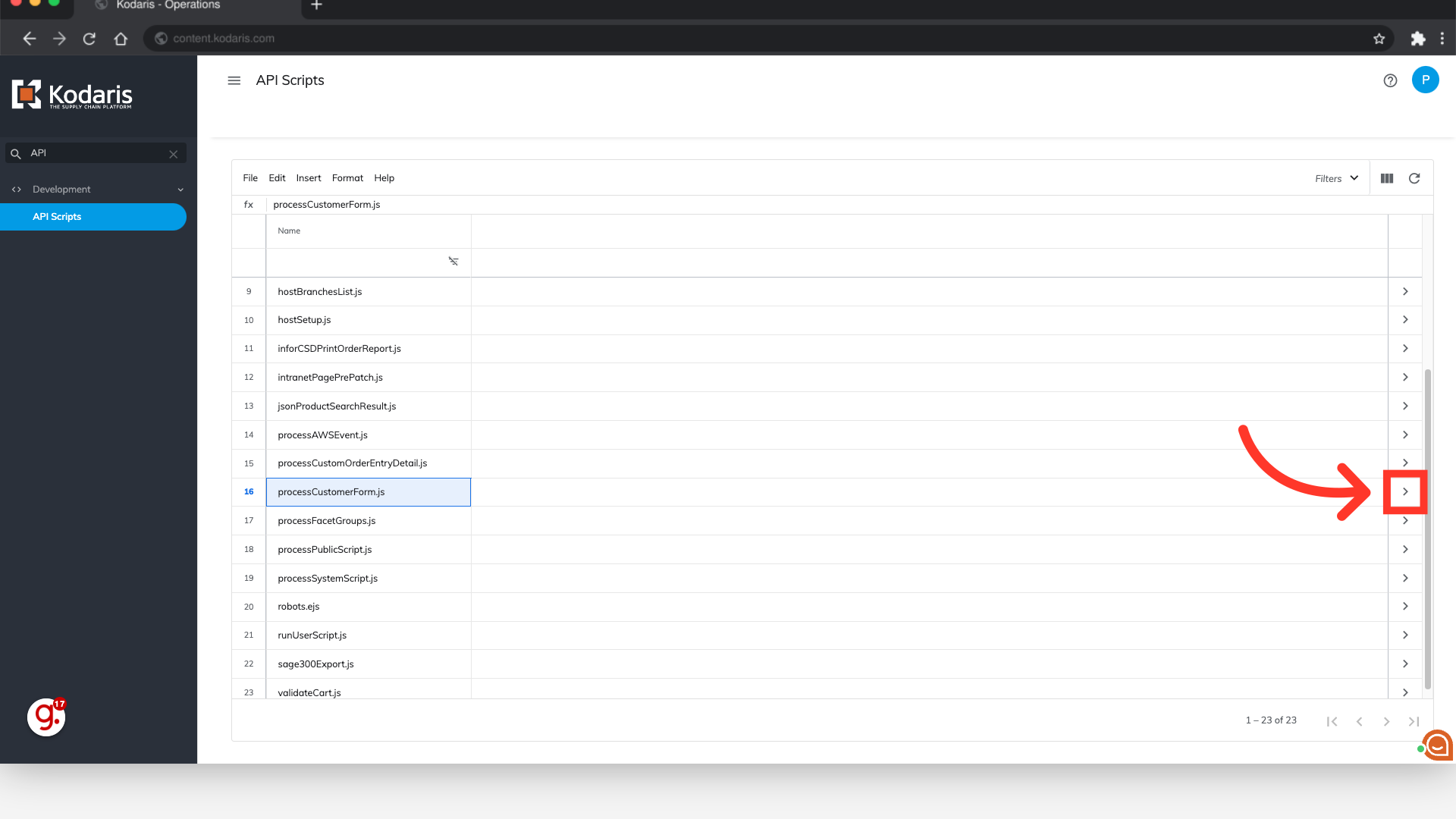Go to the last page of results
Image resolution: width=1456 pixels, height=819 pixels.
(1414, 721)
